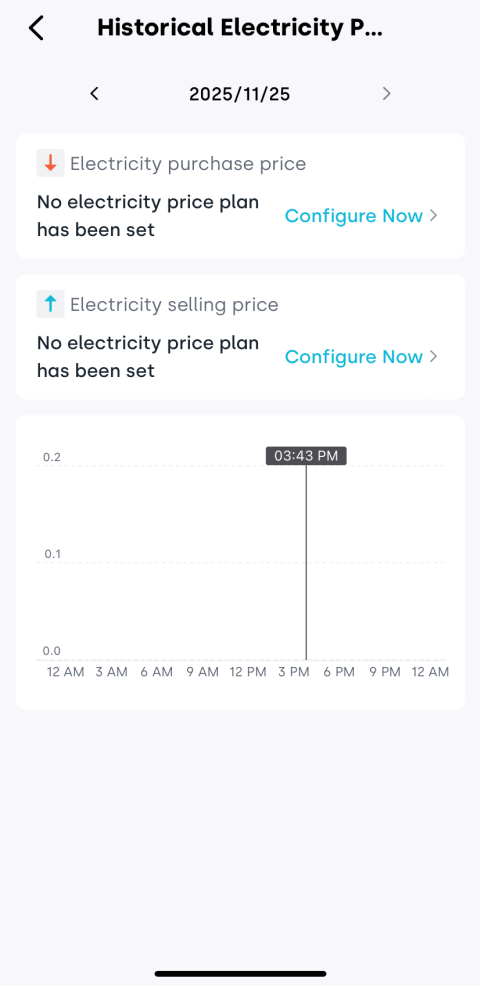This screenshot has width=480, height=986.
Task: Tap the Electricity purchase price heading
Action: coord(188,164)
